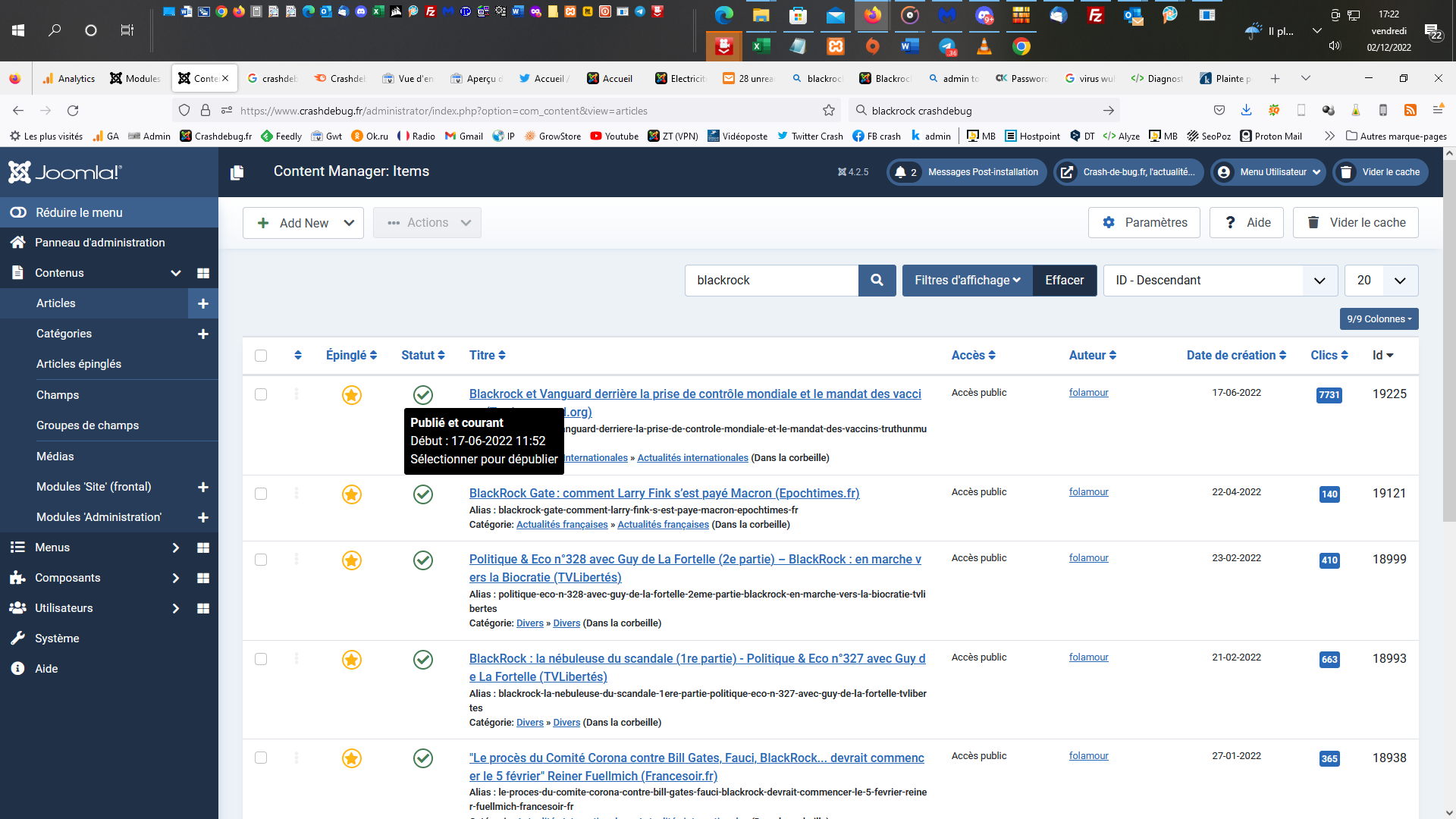Toggle Réduire le menu sidebar switch

click(x=18, y=212)
